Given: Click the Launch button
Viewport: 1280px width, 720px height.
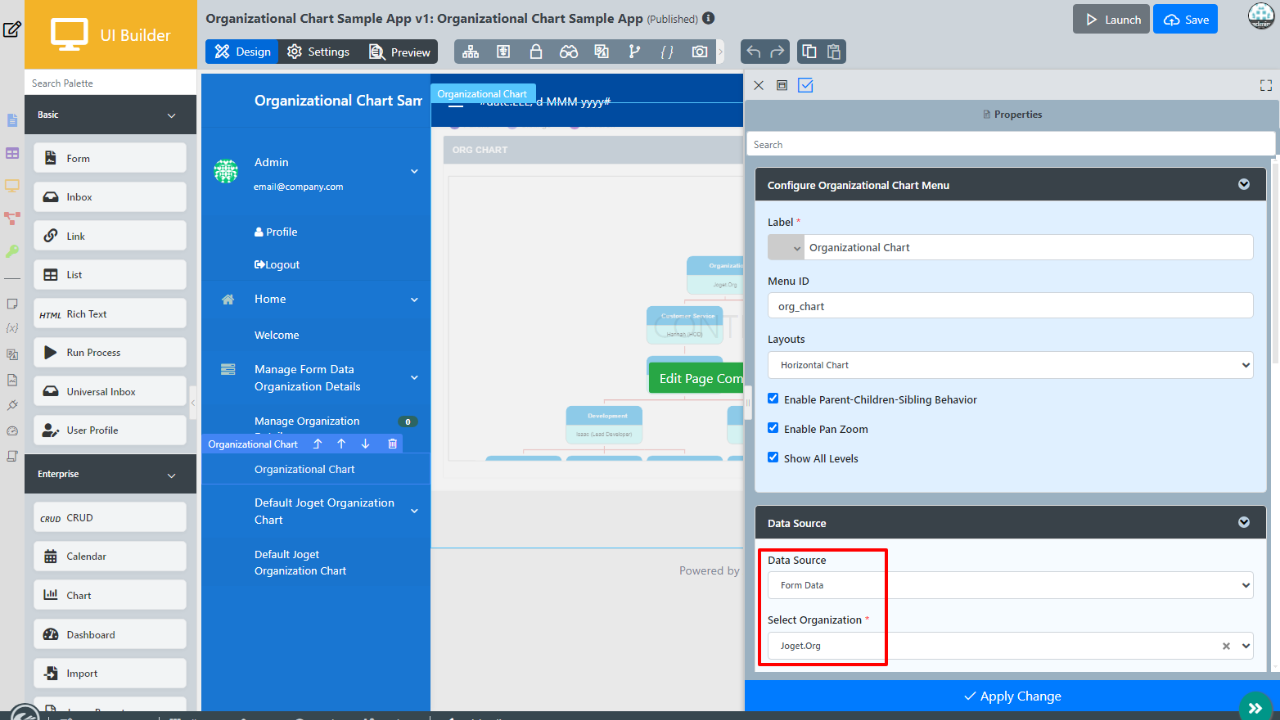Looking at the screenshot, I should coord(1111,20).
